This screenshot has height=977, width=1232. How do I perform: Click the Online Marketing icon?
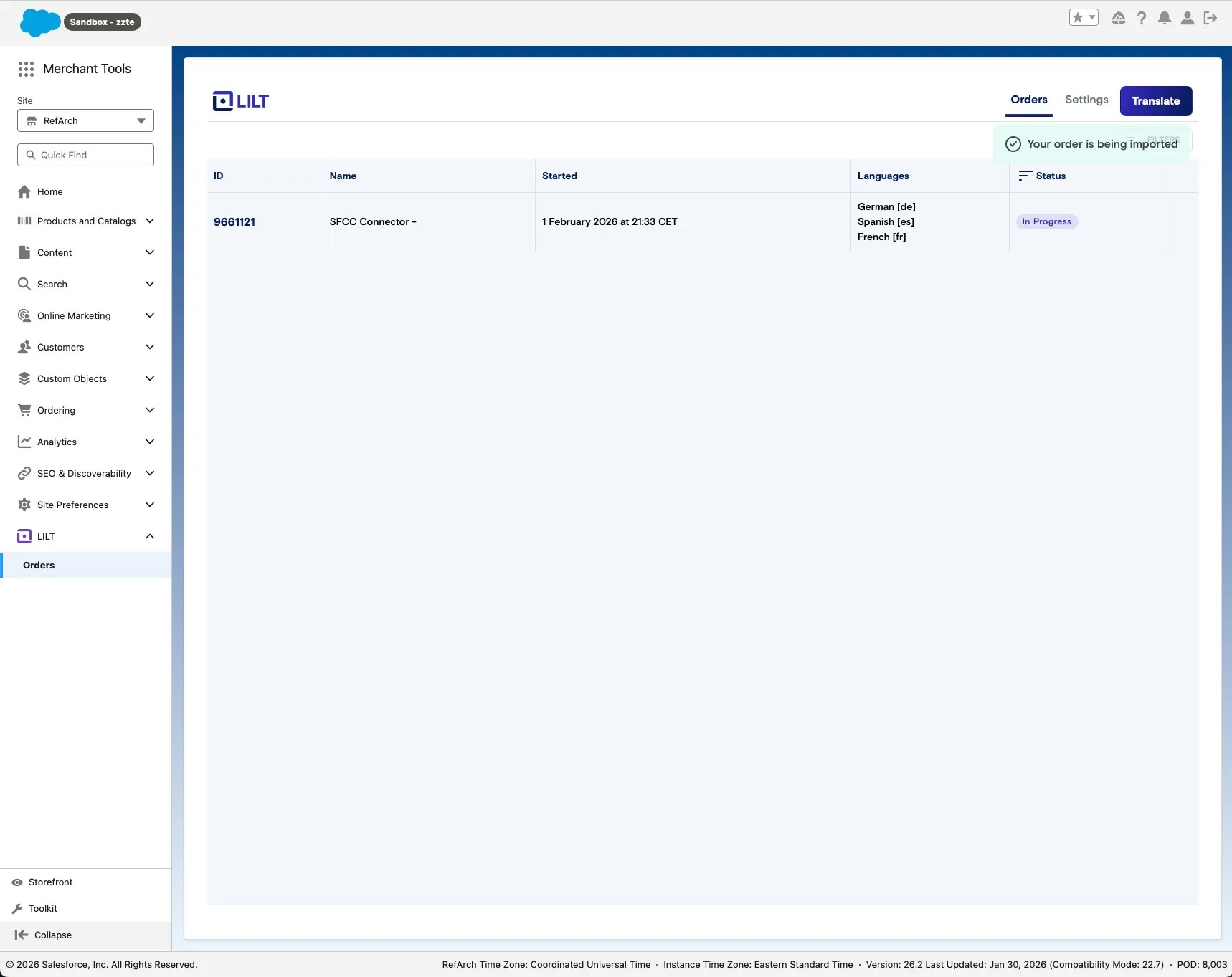(24, 315)
